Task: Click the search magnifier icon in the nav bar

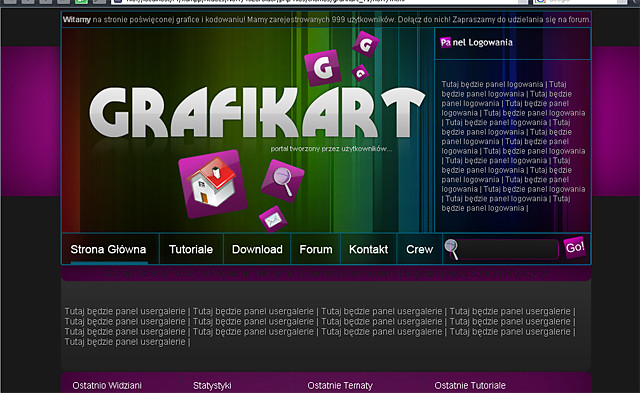Action: click(451, 249)
